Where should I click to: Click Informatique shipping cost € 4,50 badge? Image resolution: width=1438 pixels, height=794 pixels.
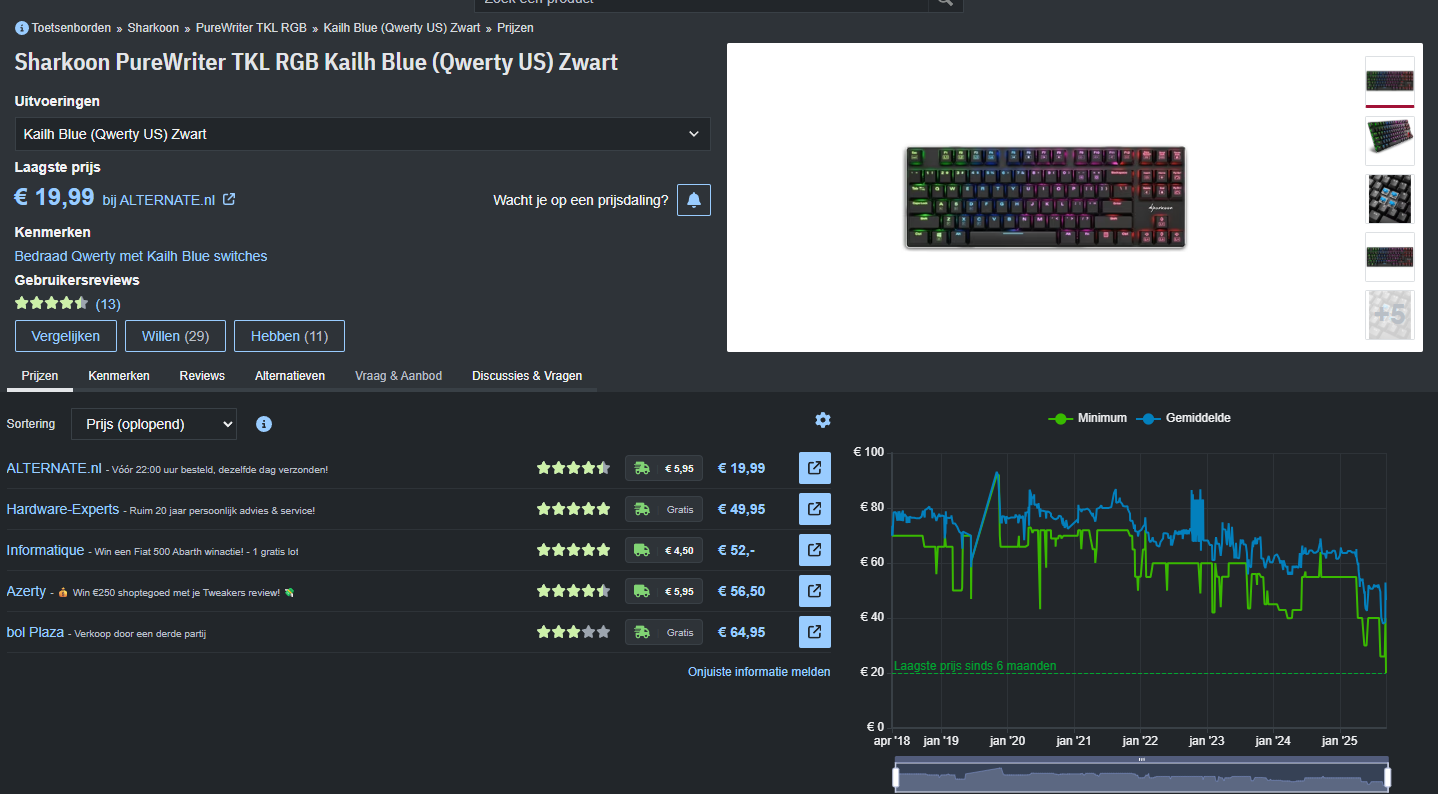[x=664, y=550]
